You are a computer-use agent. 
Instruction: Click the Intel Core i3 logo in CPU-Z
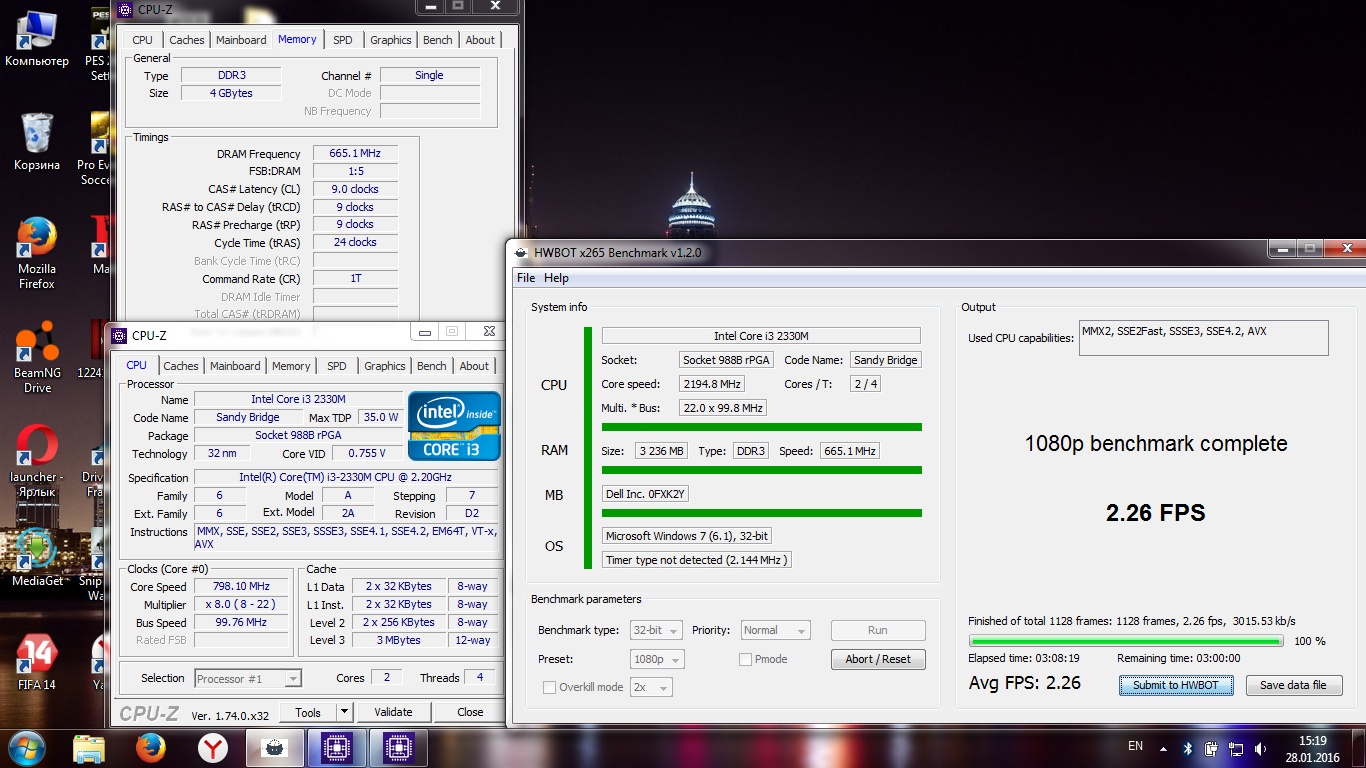[455, 426]
